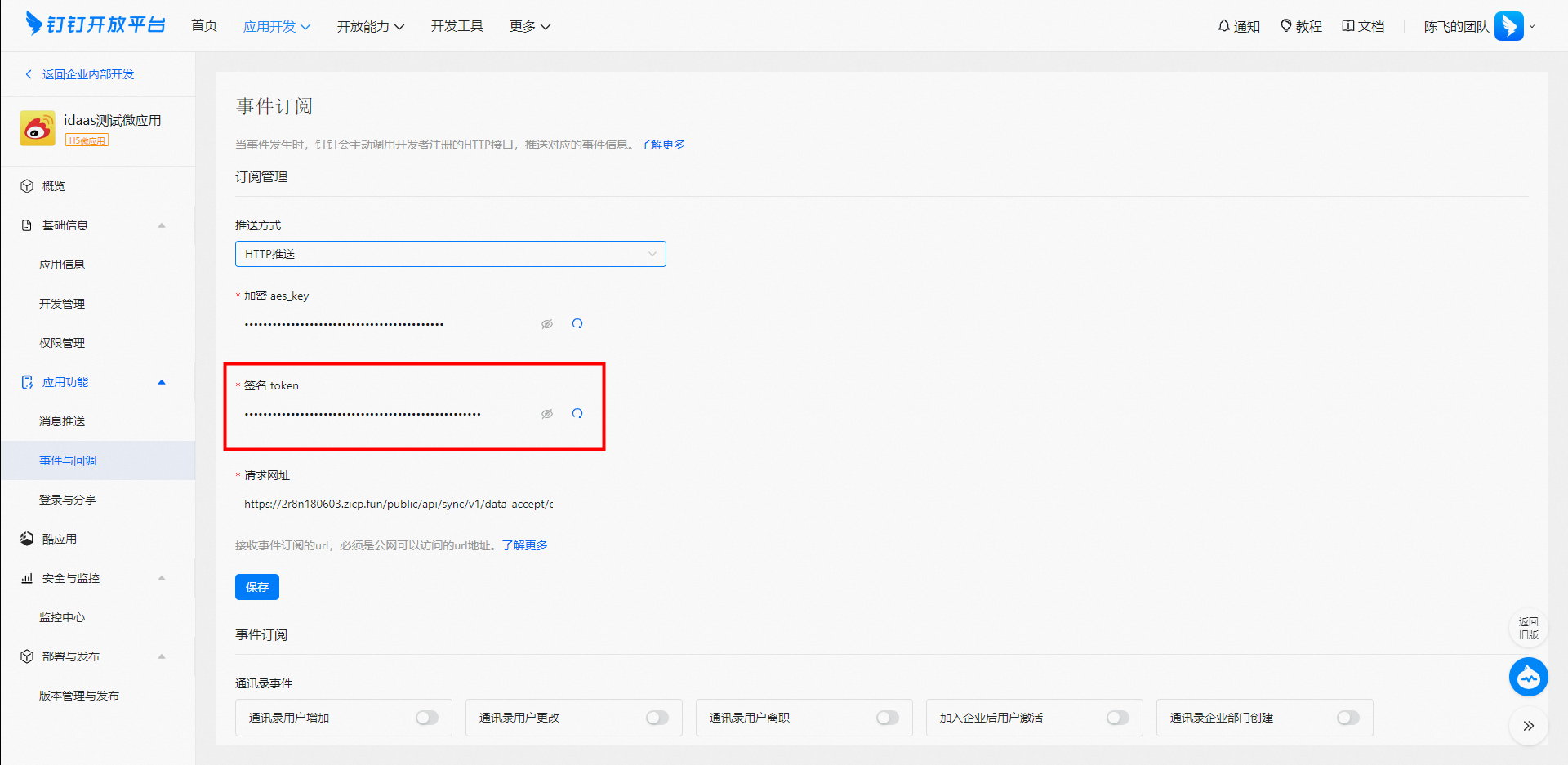The width and height of the screenshot is (1568, 765).
Task: Open the blue chat assistant floating icon
Action: tap(1528, 677)
